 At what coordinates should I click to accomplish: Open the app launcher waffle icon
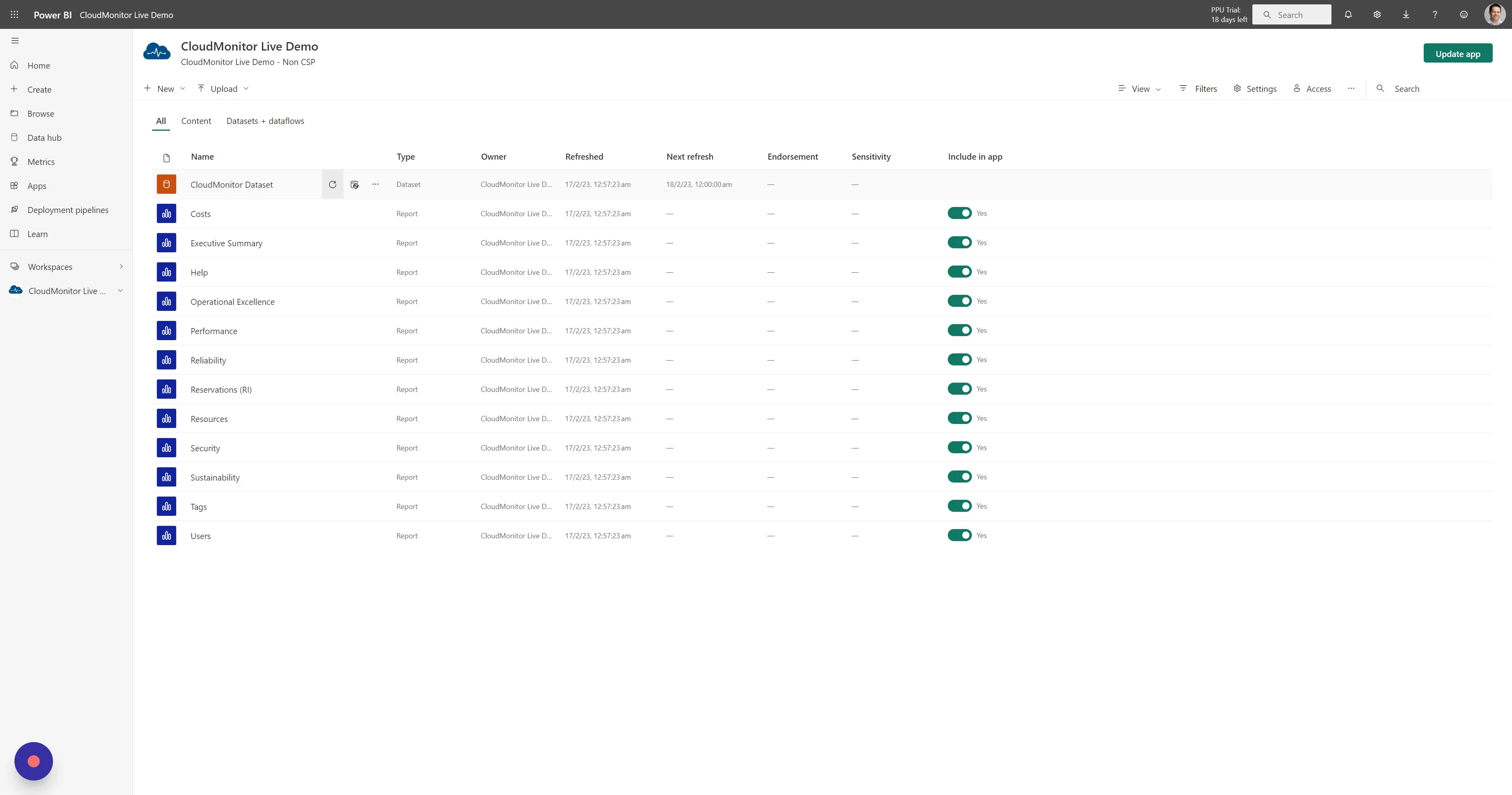point(15,15)
